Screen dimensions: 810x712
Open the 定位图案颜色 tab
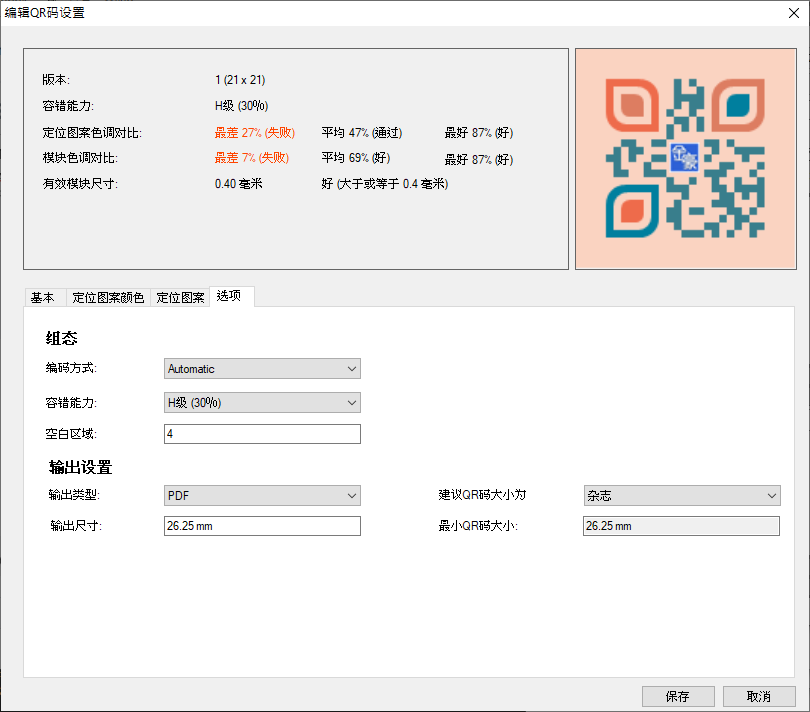pyautogui.click(x=108, y=298)
